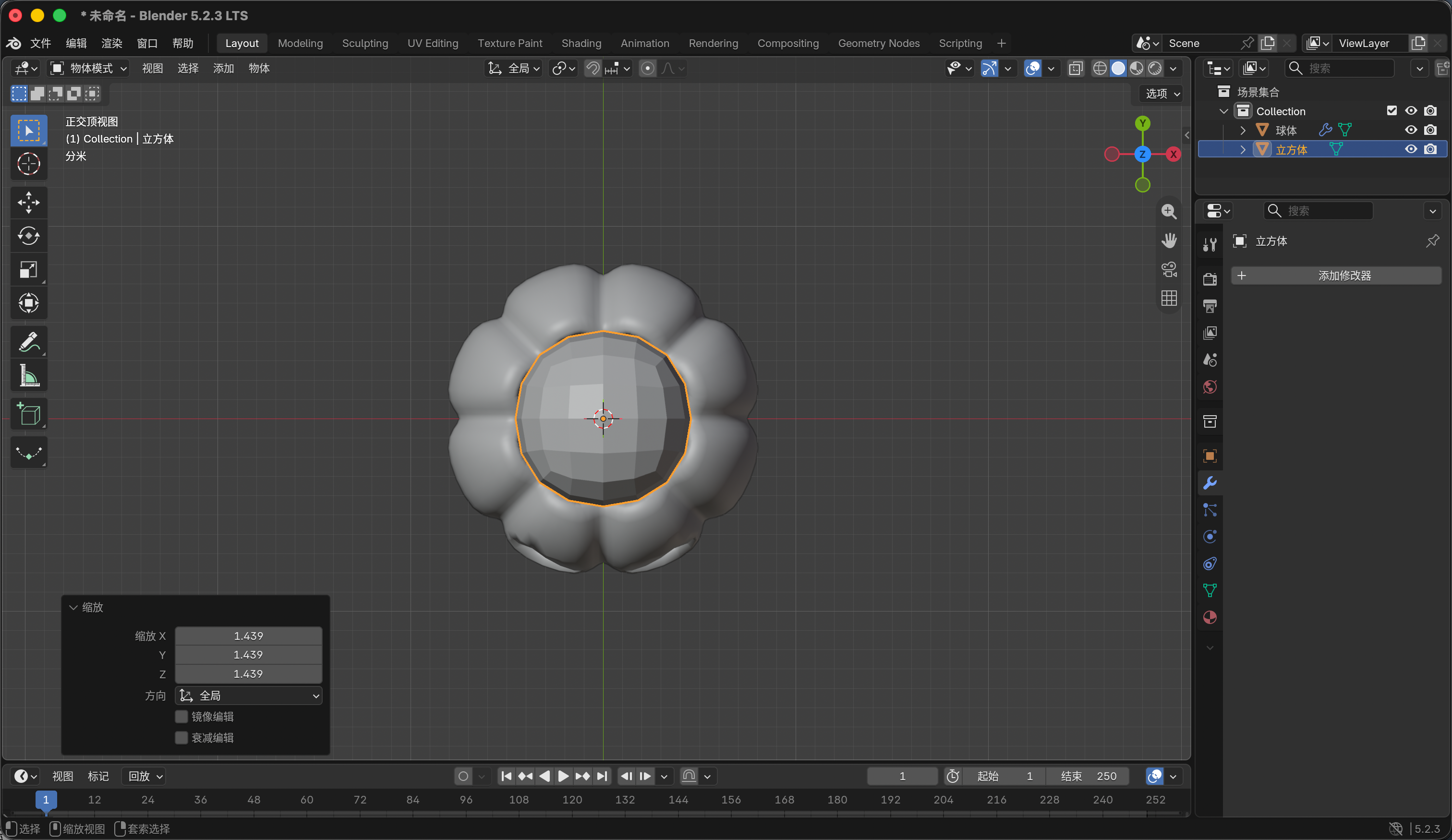Open the Object properties tab
The image size is (1452, 840).
pos(1210,456)
